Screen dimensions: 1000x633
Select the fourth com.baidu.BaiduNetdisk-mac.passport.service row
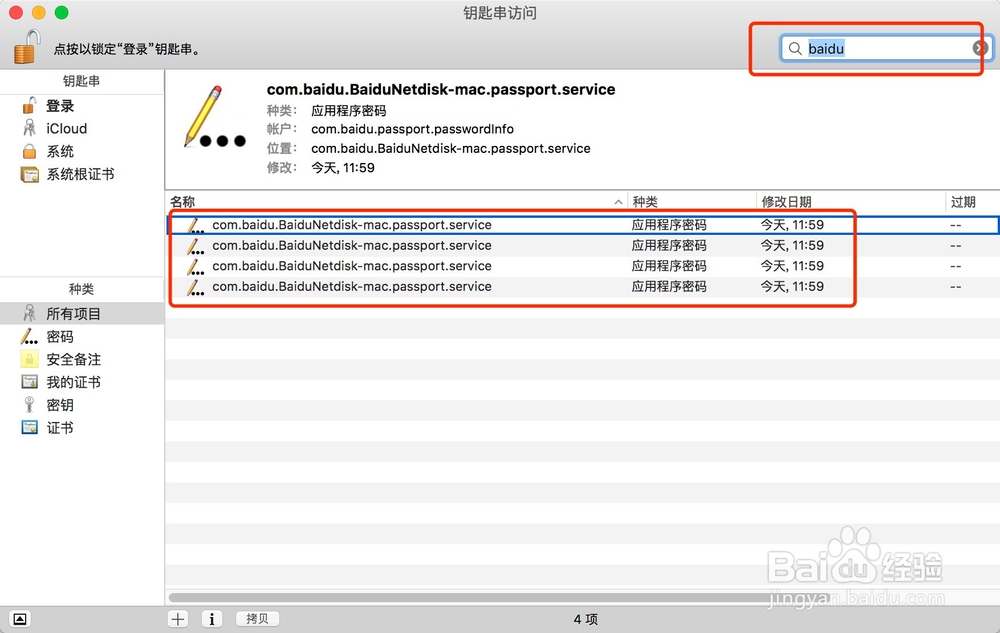click(x=582, y=286)
